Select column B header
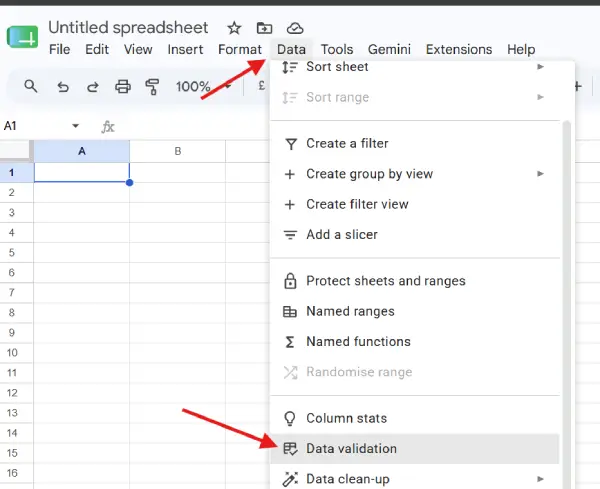The image size is (600, 489). click(178, 151)
